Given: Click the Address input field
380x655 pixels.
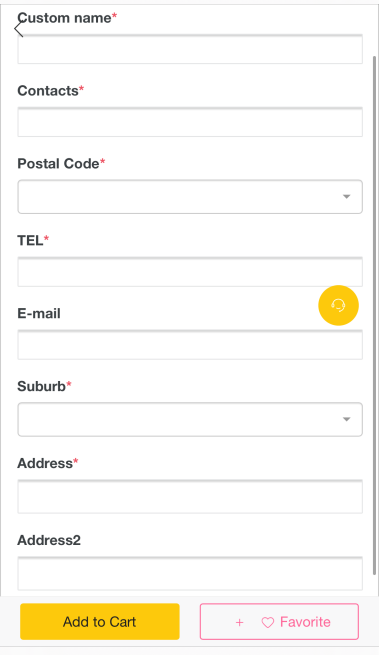Looking at the screenshot, I should [x=190, y=497].
